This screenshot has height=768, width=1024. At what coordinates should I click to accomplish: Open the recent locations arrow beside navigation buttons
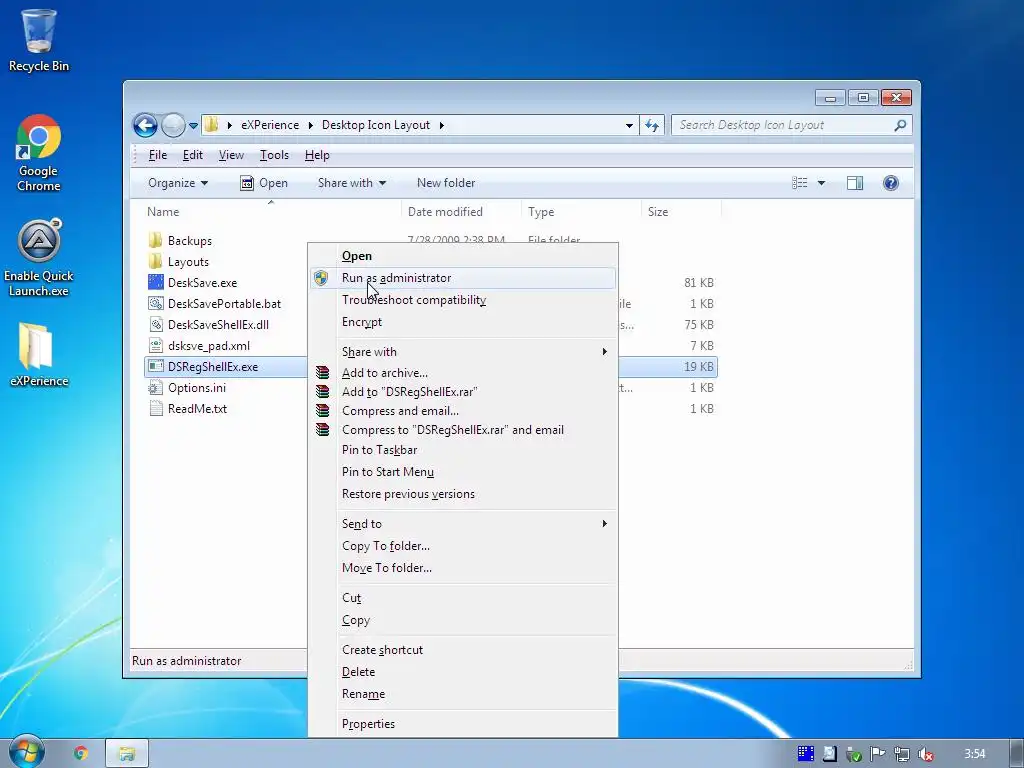point(193,125)
